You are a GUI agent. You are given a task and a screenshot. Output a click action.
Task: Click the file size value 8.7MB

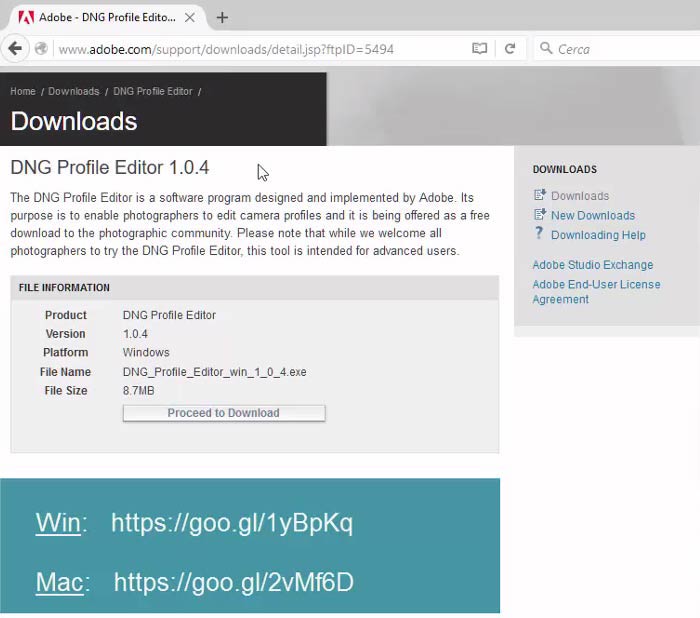tap(138, 391)
